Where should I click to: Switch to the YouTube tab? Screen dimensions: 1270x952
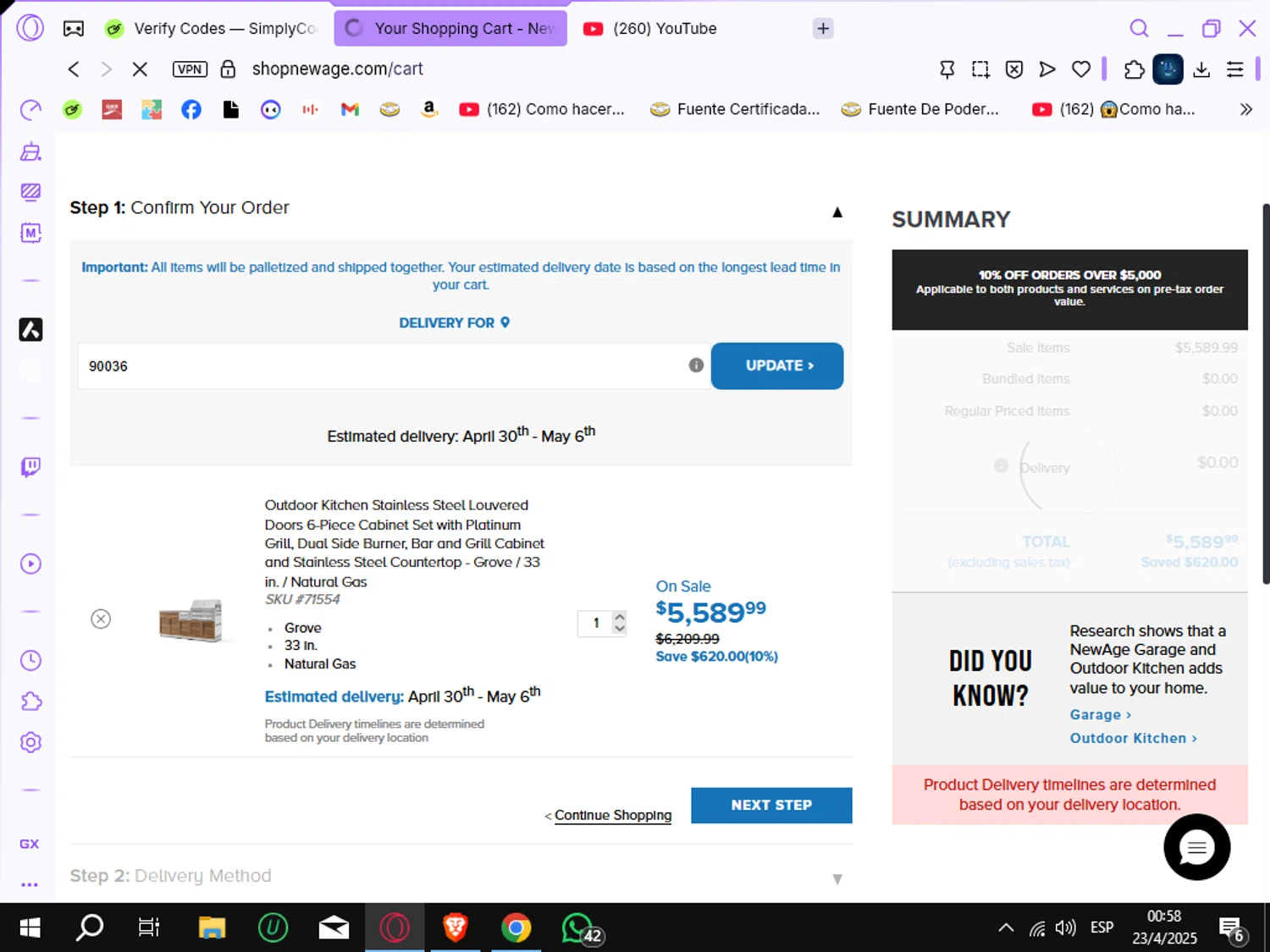(650, 29)
